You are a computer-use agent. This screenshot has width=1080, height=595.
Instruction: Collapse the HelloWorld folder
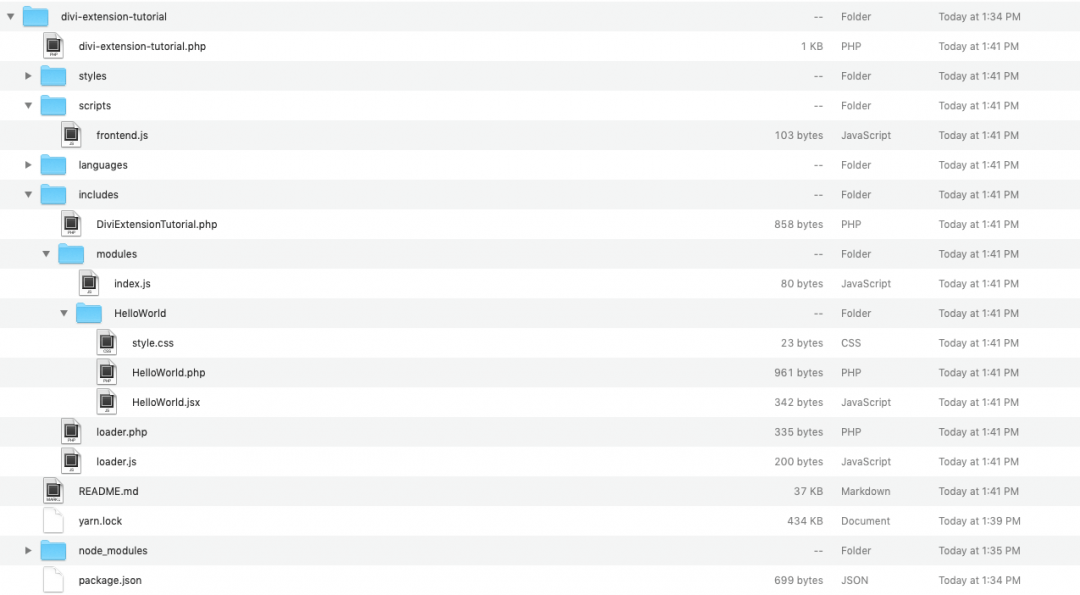click(x=64, y=313)
